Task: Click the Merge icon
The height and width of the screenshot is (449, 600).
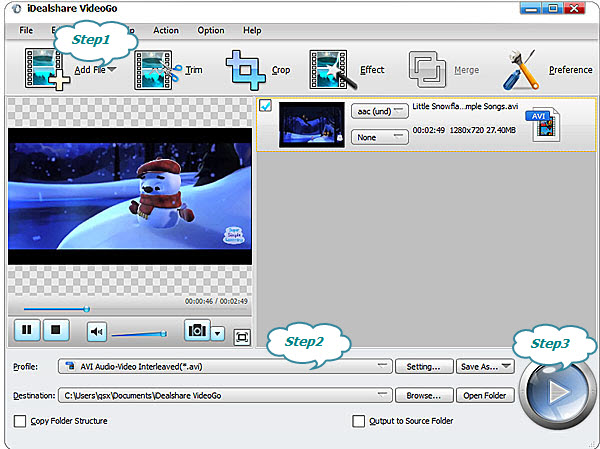Action: tap(427, 70)
